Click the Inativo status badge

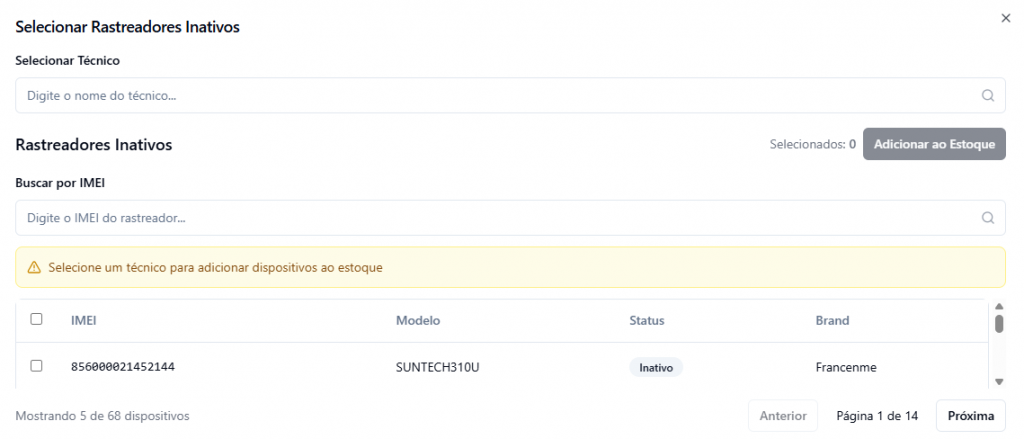[x=656, y=367]
